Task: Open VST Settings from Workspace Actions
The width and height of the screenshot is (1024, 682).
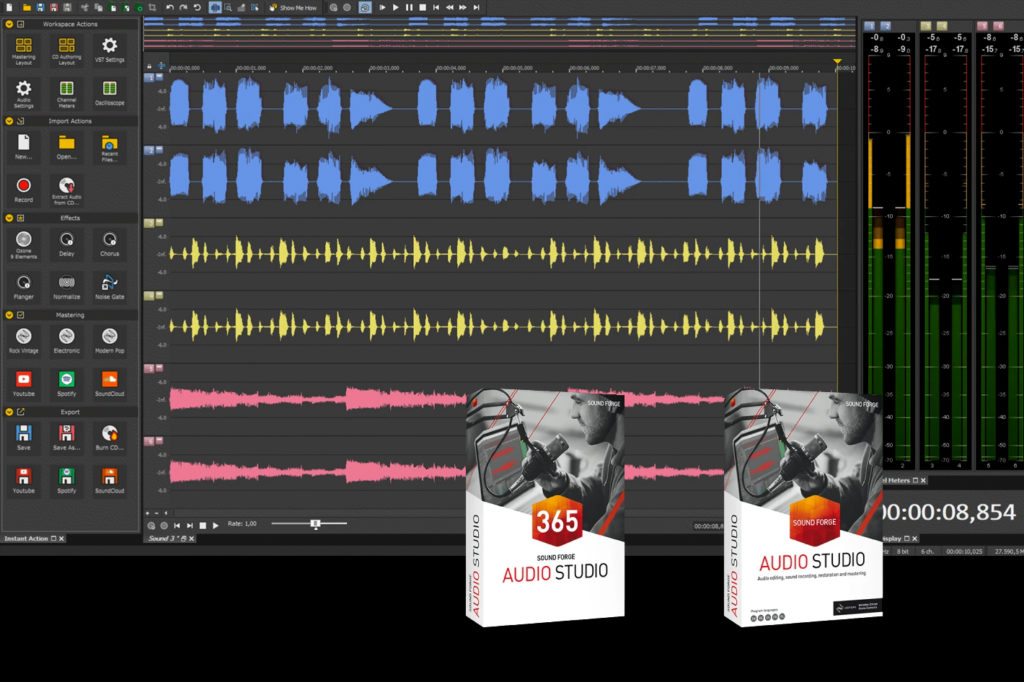Action: pyautogui.click(x=110, y=50)
